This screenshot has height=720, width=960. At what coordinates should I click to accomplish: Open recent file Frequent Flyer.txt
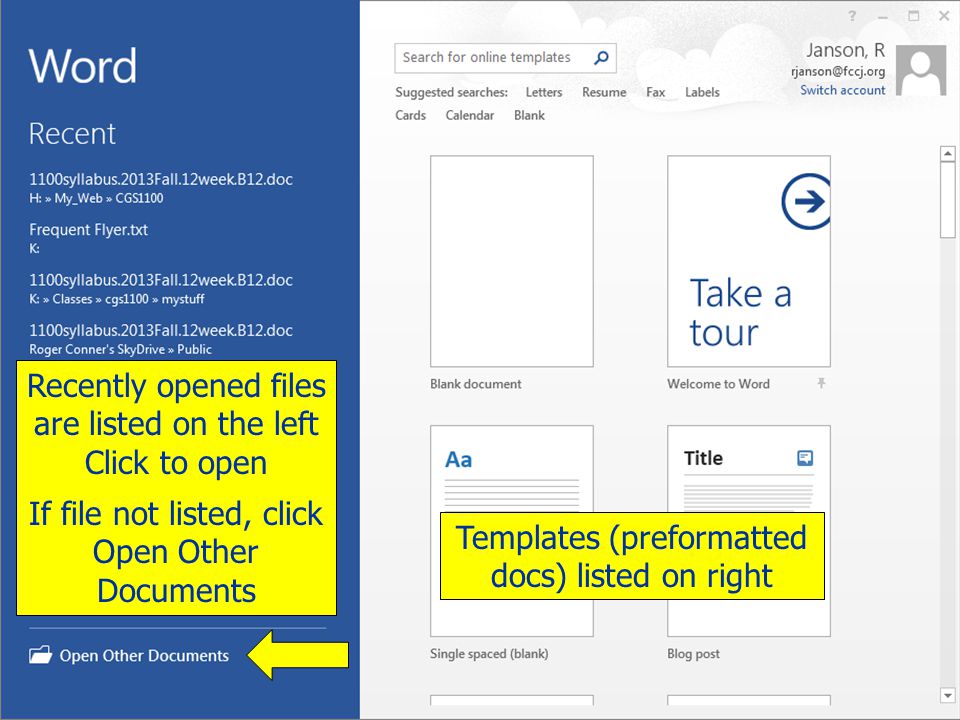pos(89,238)
